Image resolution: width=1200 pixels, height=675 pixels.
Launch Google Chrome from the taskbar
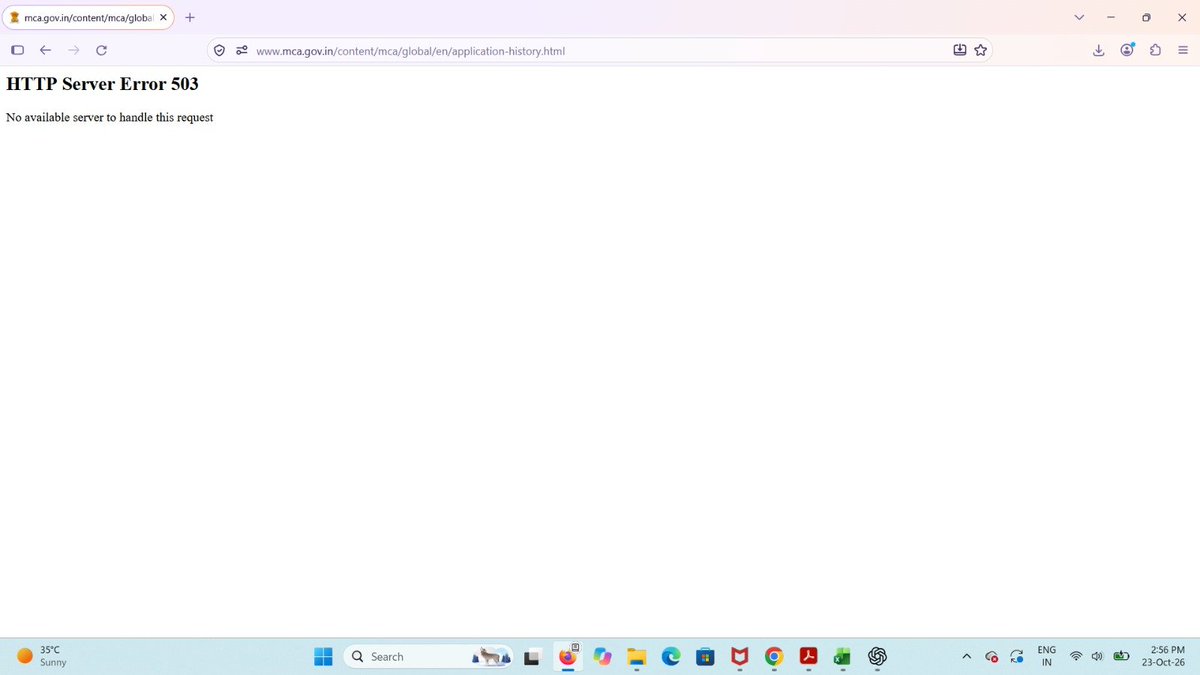[x=773, y=656]
